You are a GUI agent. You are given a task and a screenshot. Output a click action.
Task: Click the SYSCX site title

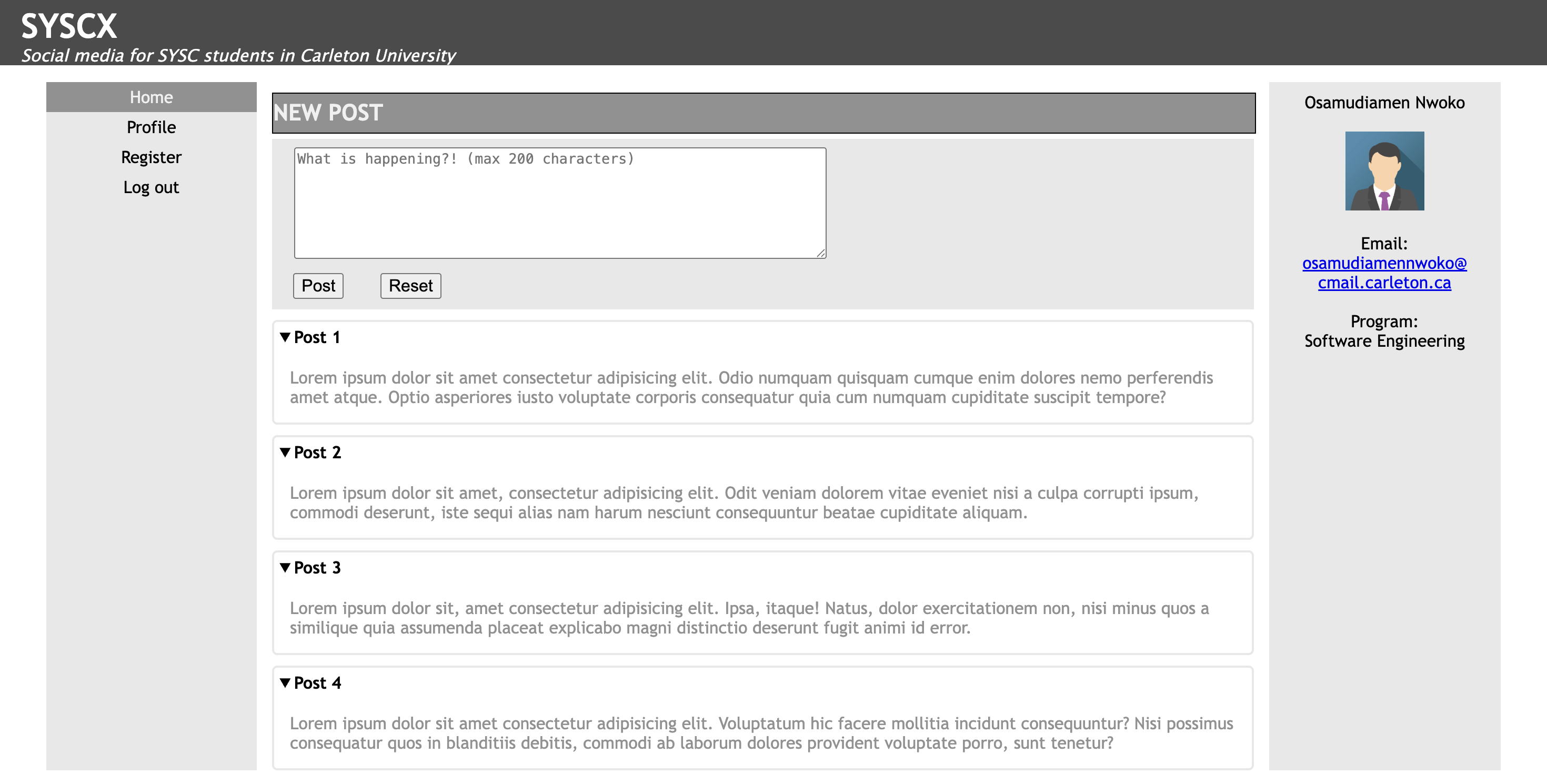pos(69,26)
